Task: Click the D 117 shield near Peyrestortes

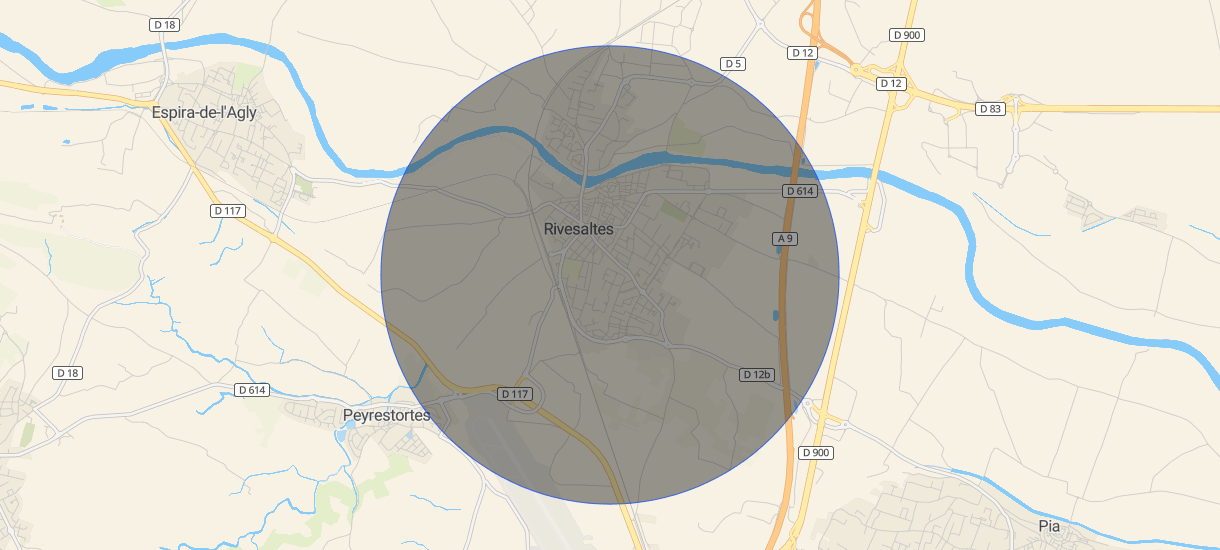Action: pos(514,395)
